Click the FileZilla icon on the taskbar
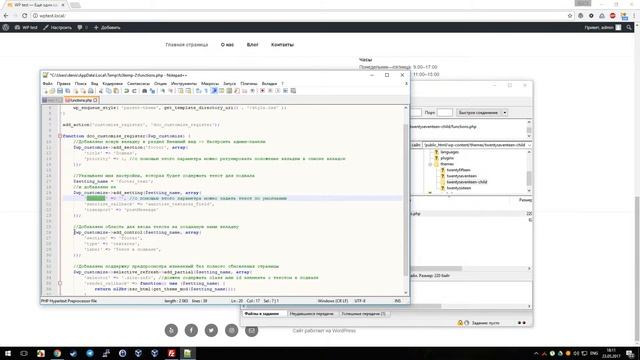The height and width of the screenshot is (360, 640). (171, 353)
